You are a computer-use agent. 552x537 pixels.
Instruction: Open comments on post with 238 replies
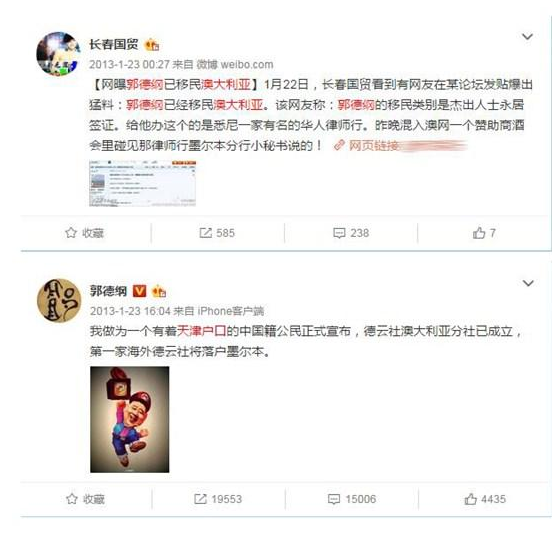351,233
